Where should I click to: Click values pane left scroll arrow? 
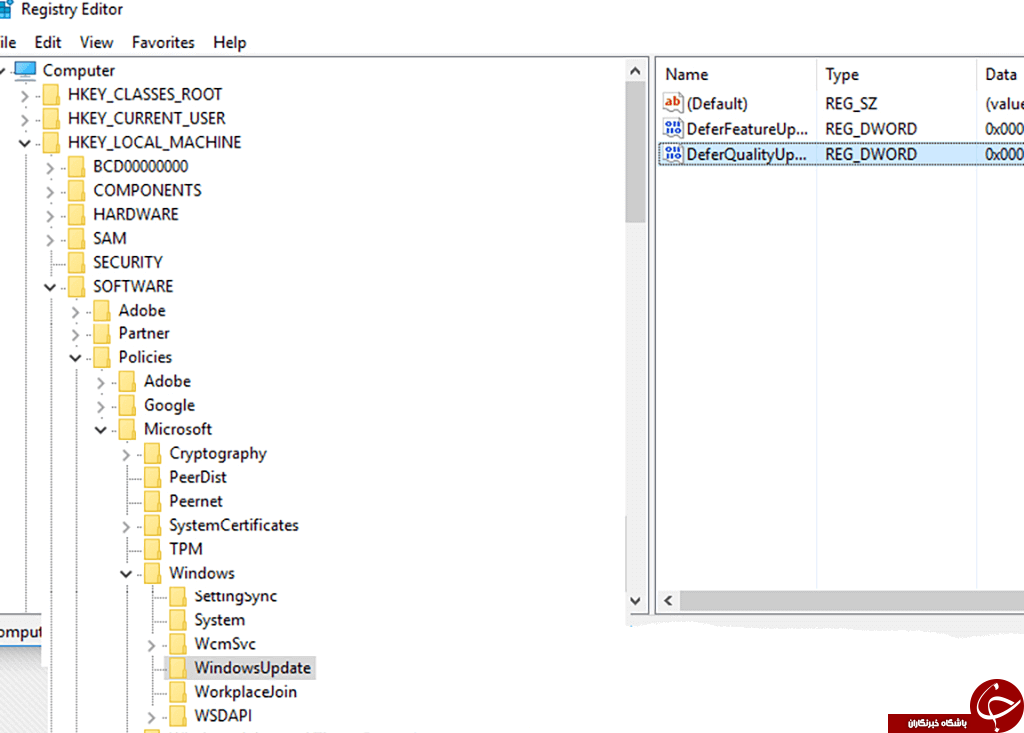[668, 600]
